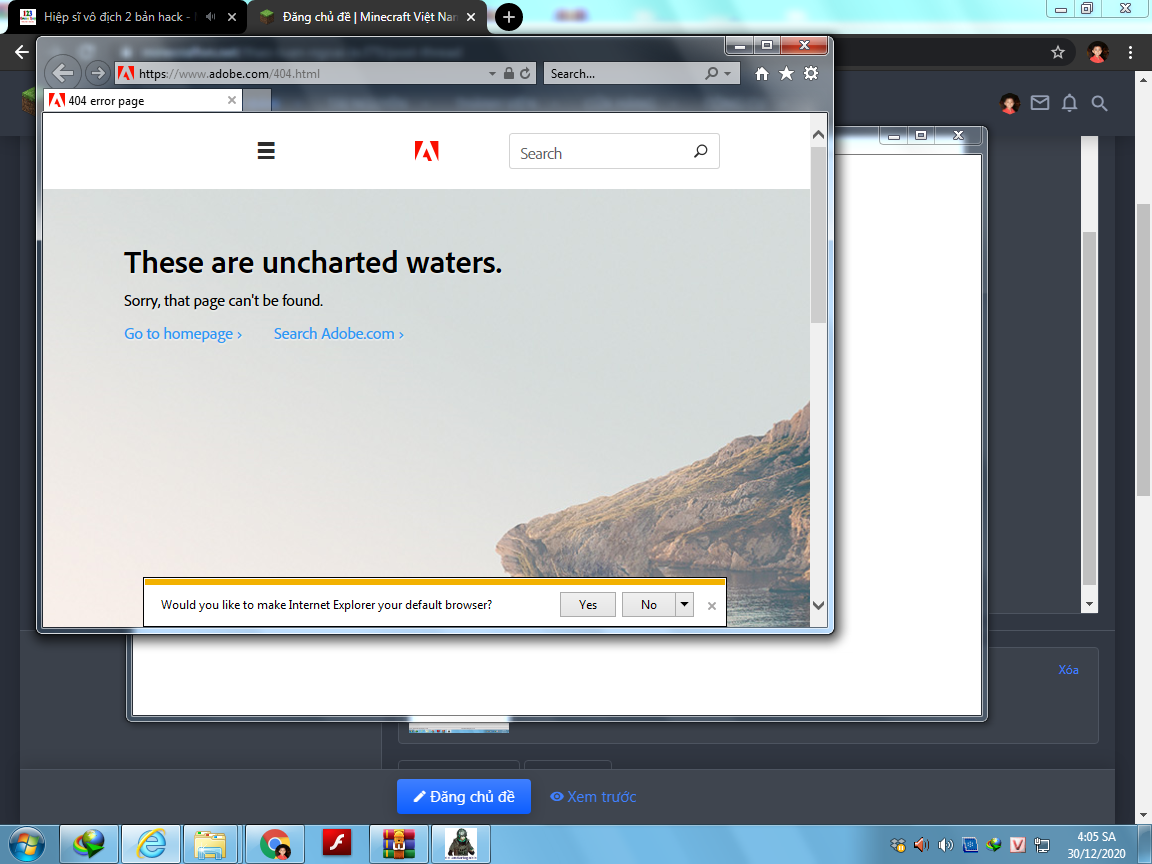Open forum search icon
1152x864 pixels.
(x=1099, y=104)
